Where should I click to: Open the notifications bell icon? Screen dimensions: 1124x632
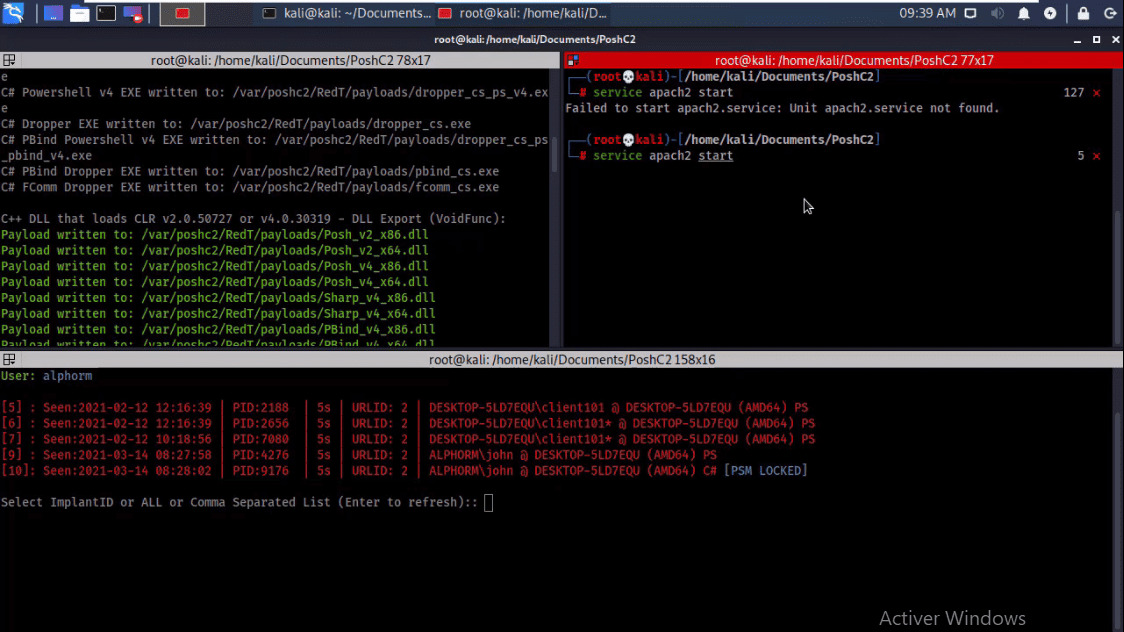coord(1024,14)
